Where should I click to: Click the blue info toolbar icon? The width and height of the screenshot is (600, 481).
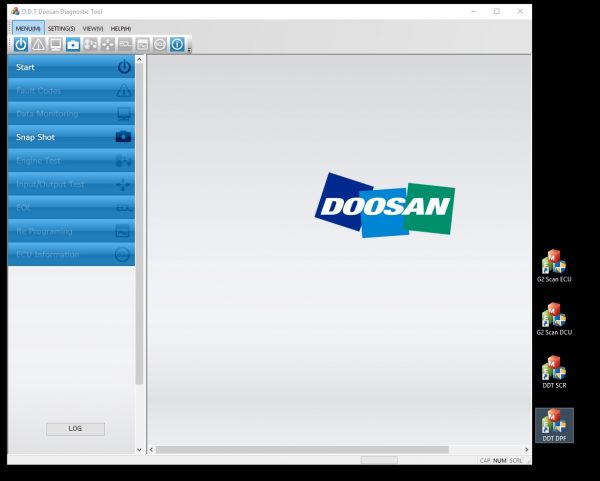[177, 44]
